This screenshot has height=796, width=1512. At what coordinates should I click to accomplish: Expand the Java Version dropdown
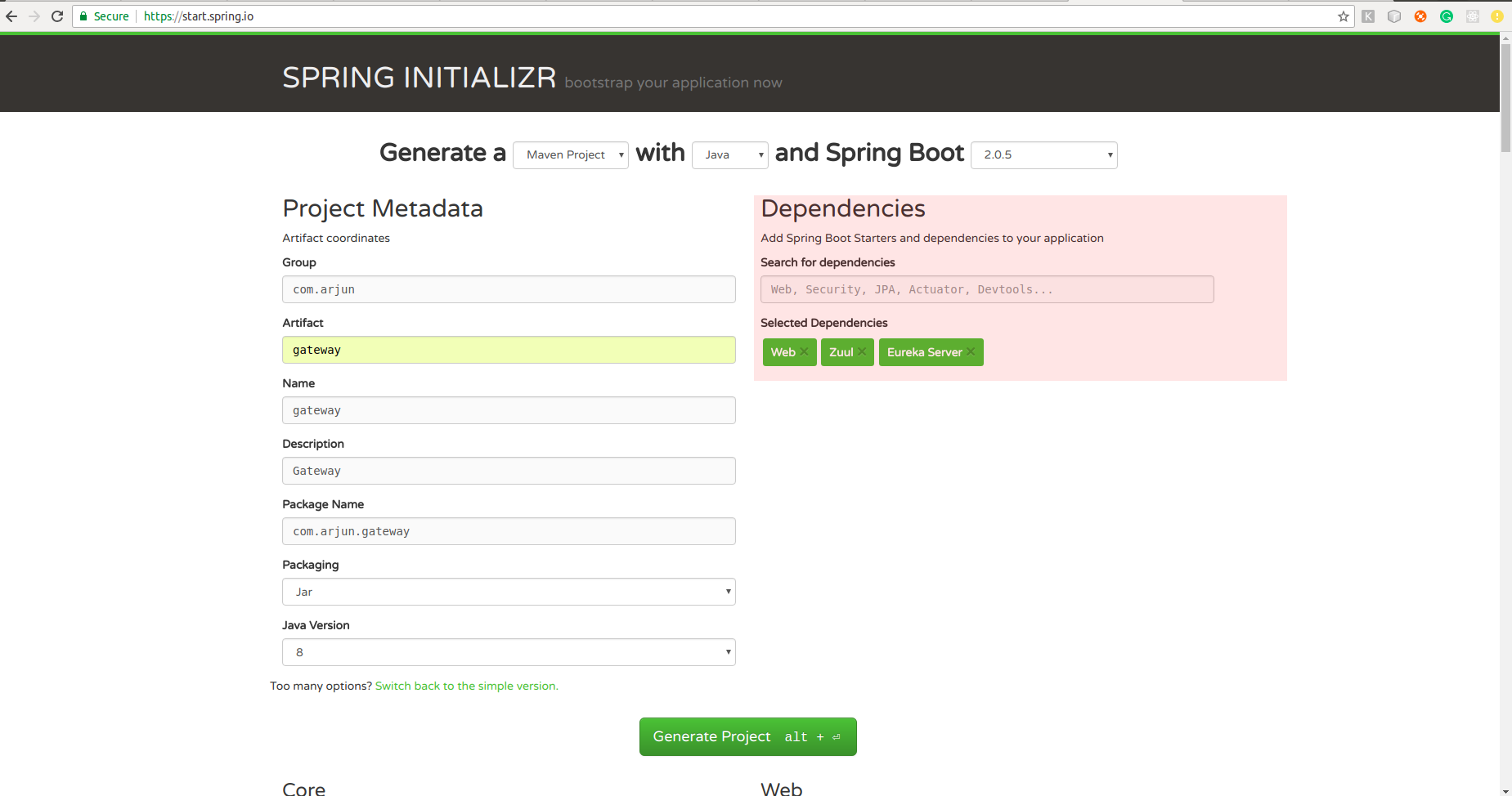point(509,652)
